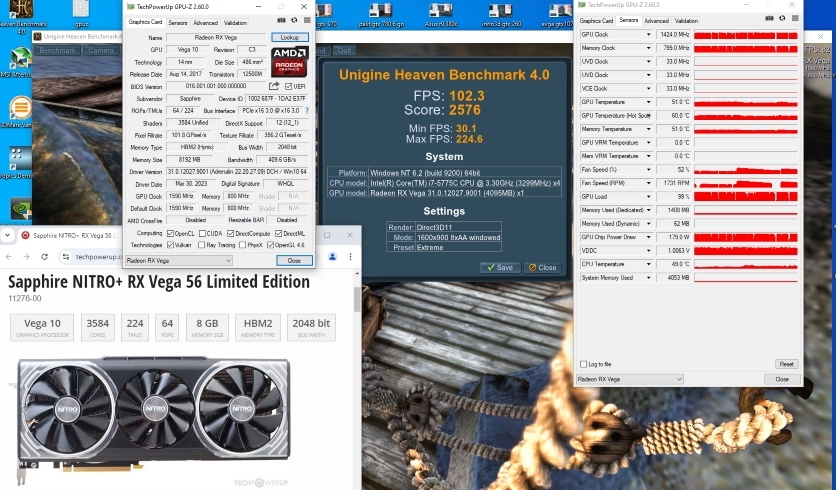Image resolution: width=836 pixels, height=490 pixels.
Task: Expand Fan Speed (RPM) sensor dropdown
Action: (x=648, y=183)
